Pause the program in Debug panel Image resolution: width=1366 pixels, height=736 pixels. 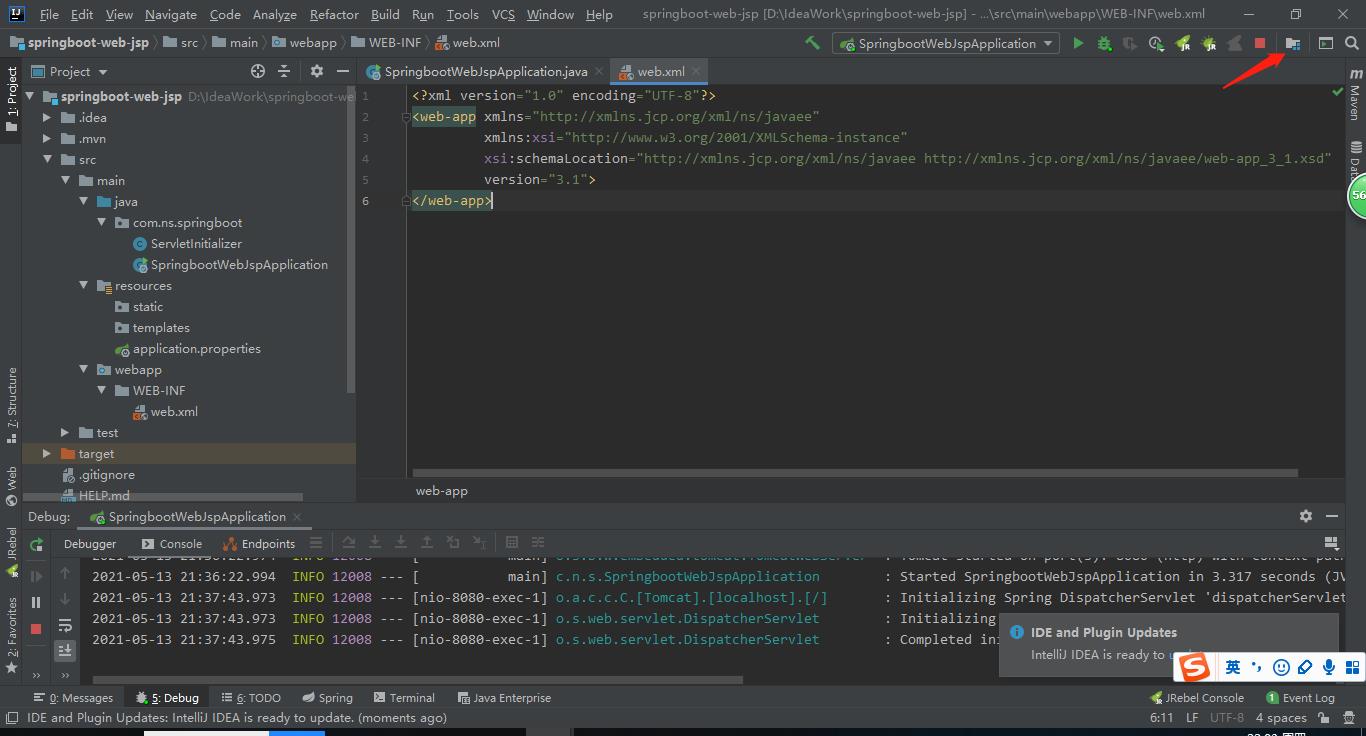pos(36,602)
